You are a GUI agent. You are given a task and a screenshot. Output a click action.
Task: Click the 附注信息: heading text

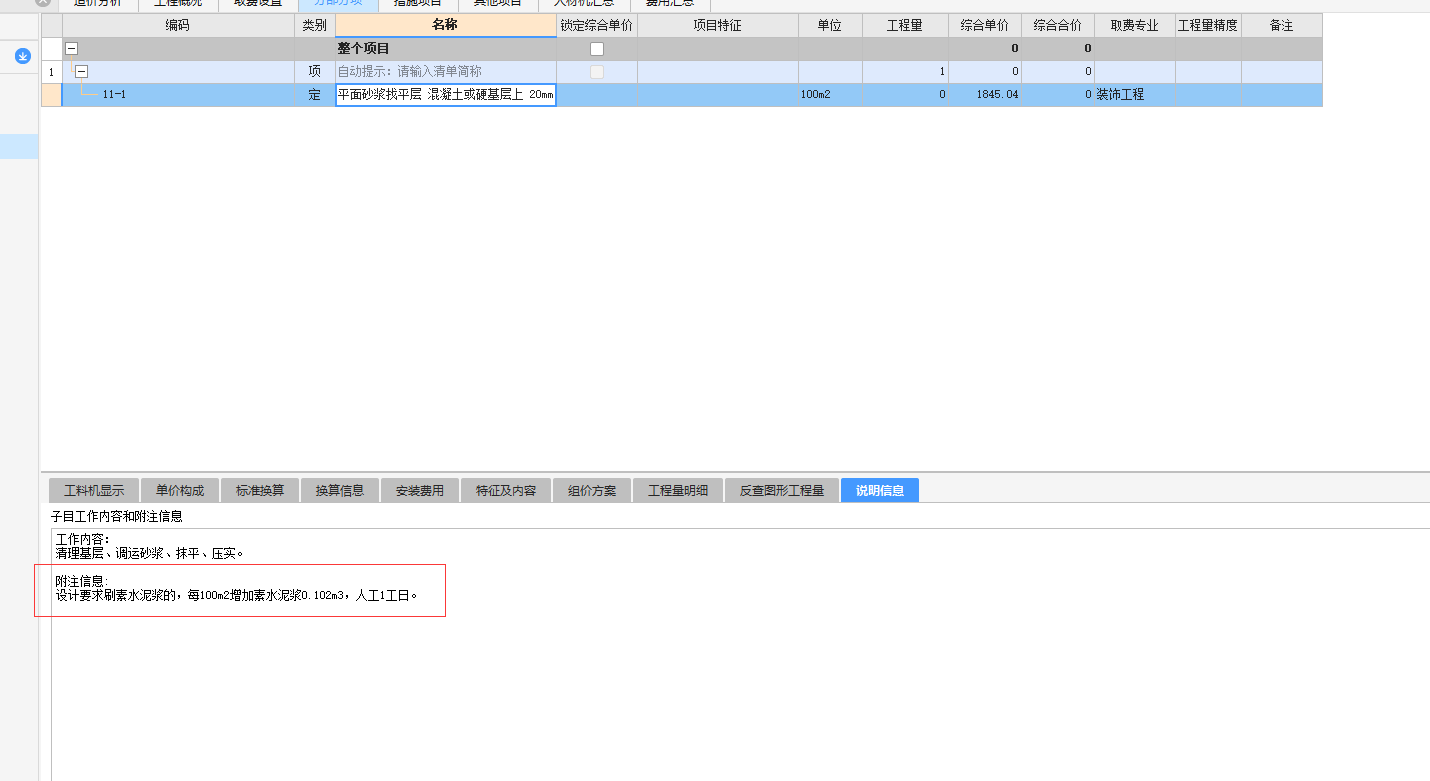click(x=82, y=582)
